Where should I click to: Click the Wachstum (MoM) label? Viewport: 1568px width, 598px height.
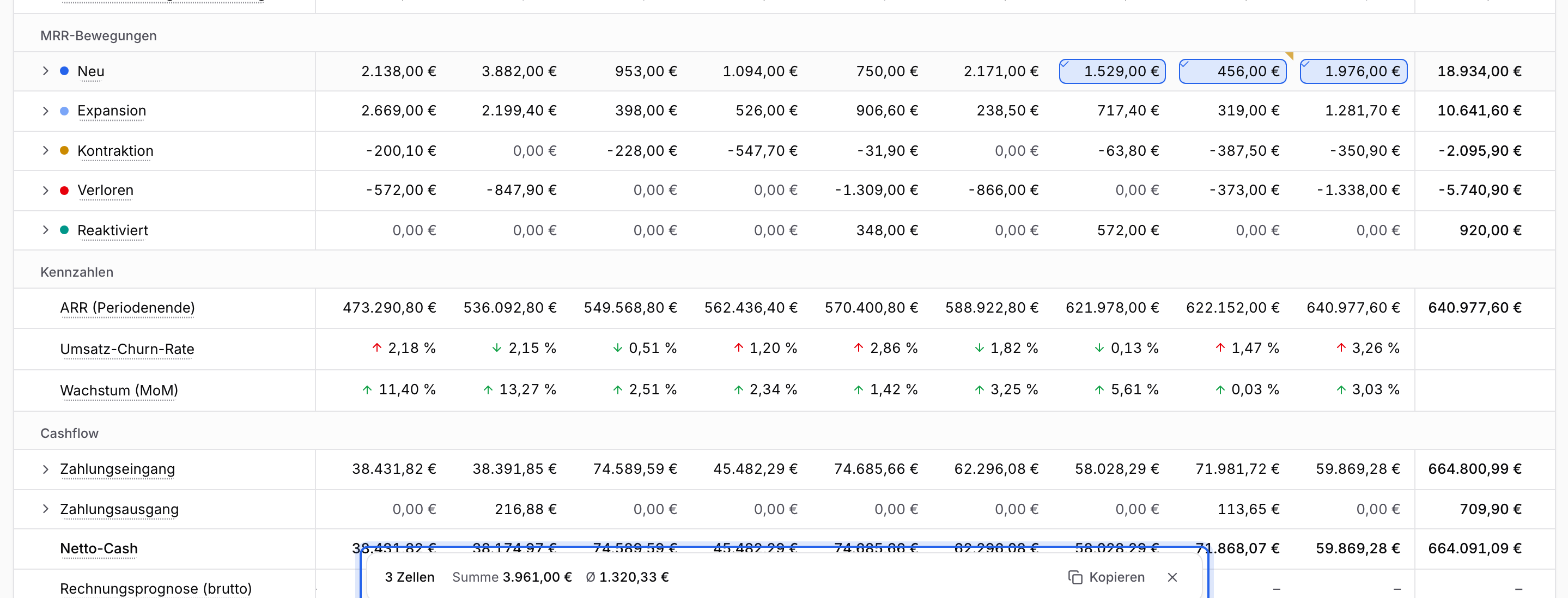tap(119, 390)
